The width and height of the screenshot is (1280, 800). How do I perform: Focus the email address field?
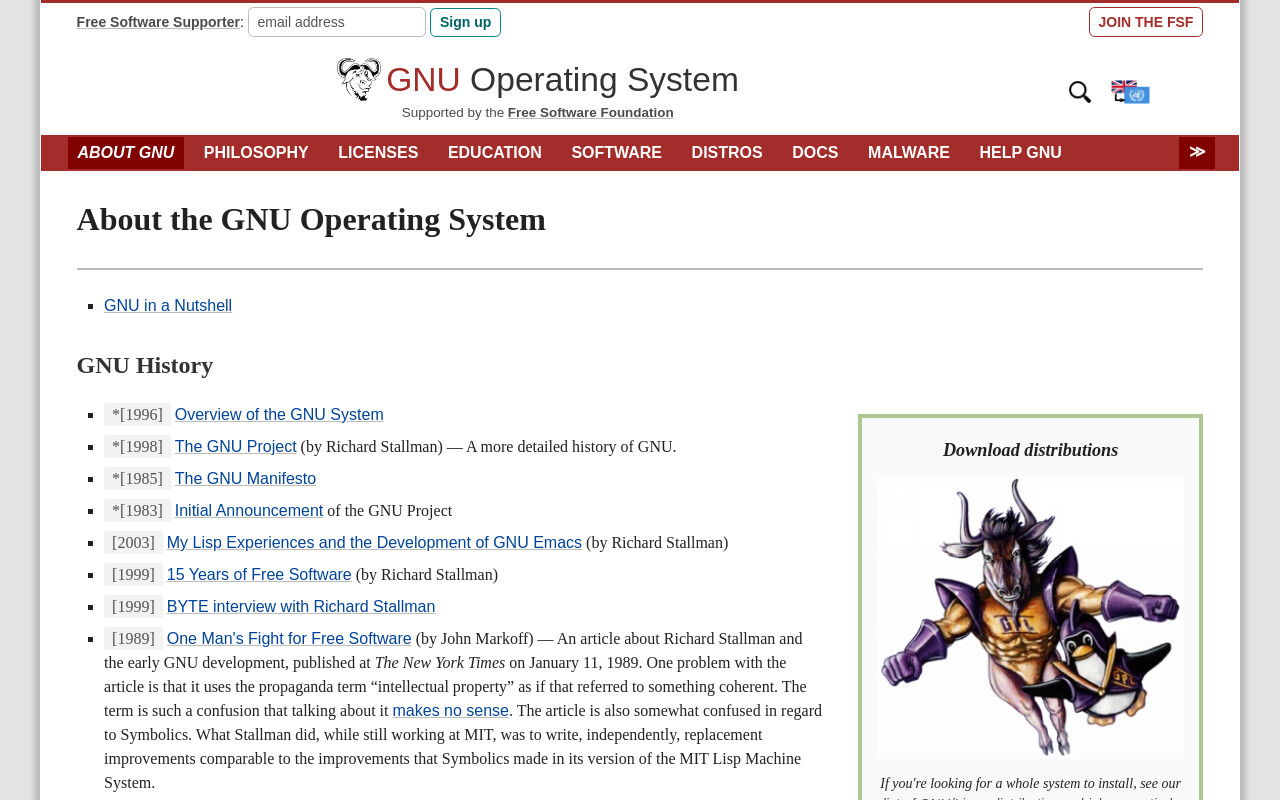coord(337,22)
